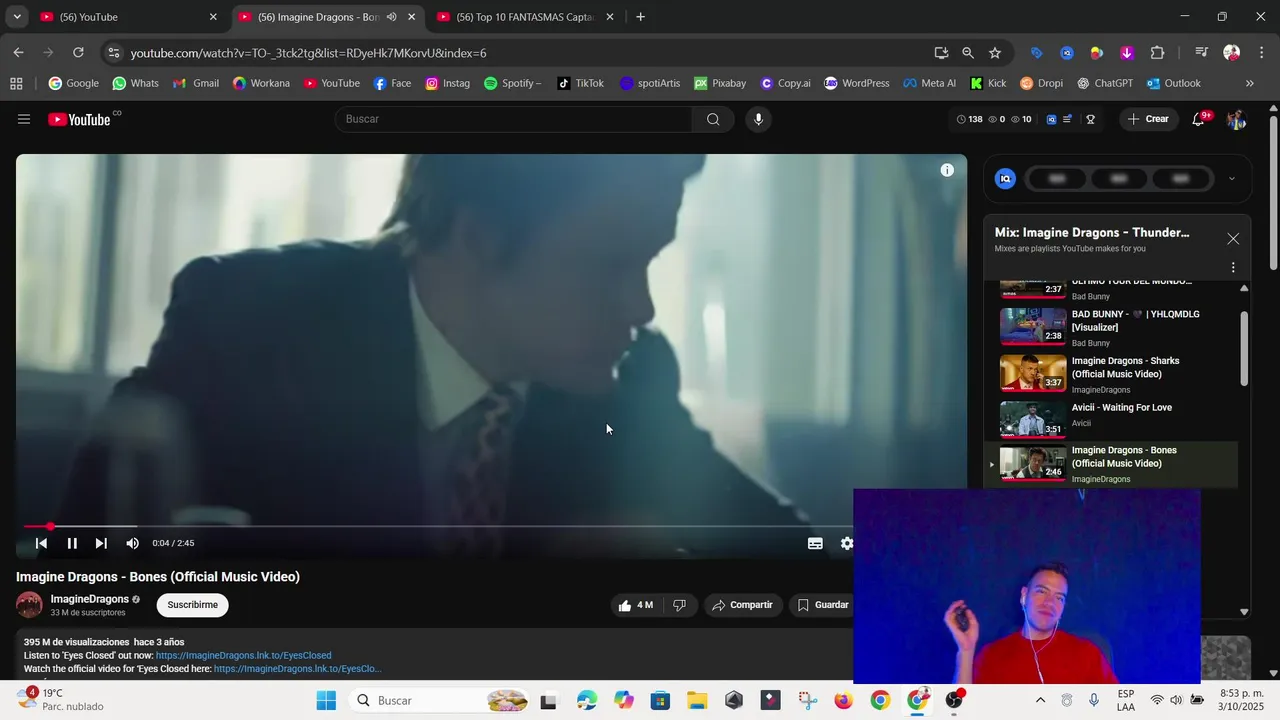
Task: Switch to the first YouTube tab
Action: tap(129, 17)
